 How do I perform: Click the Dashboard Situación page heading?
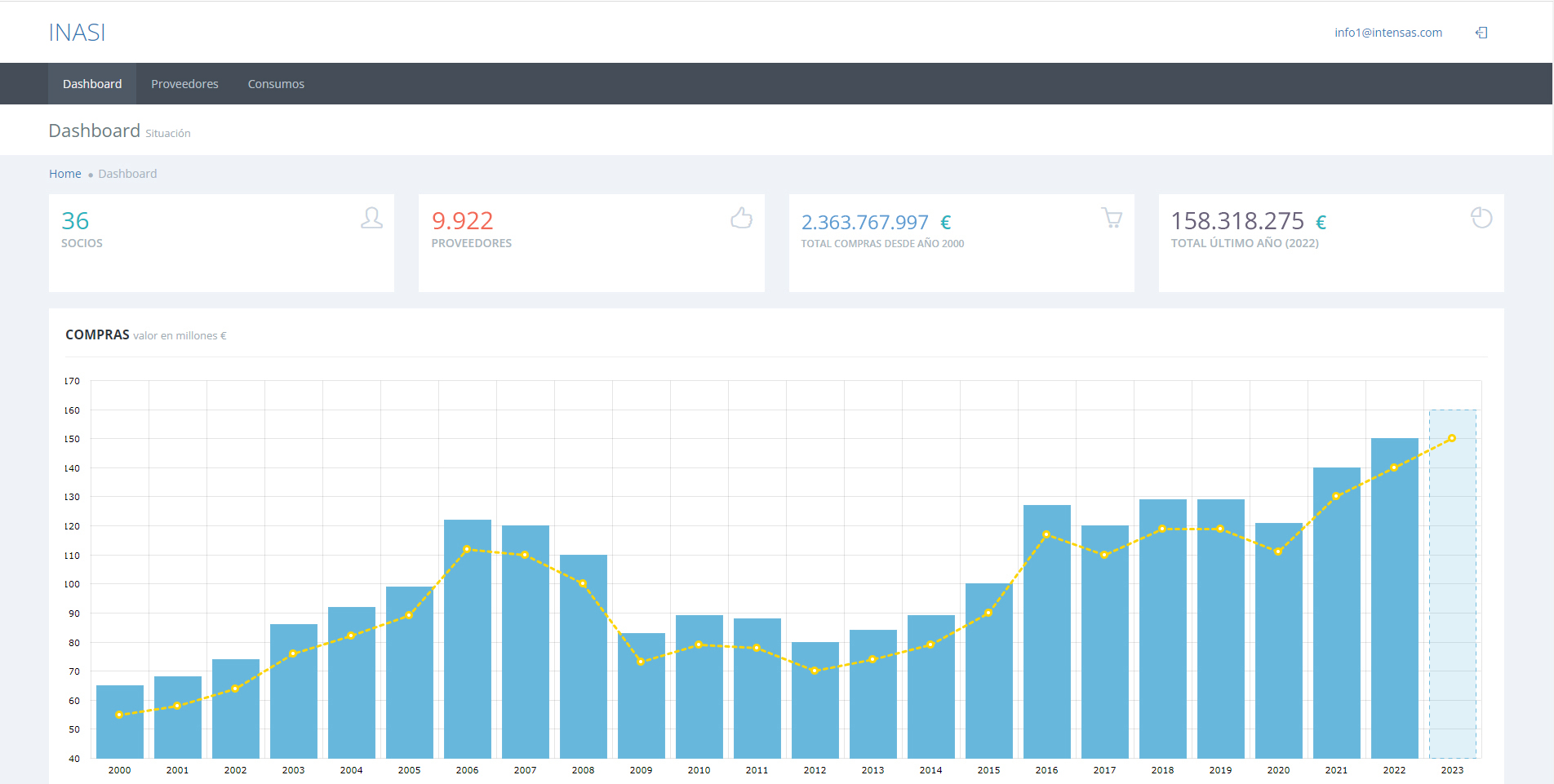(x=95, y=131)
